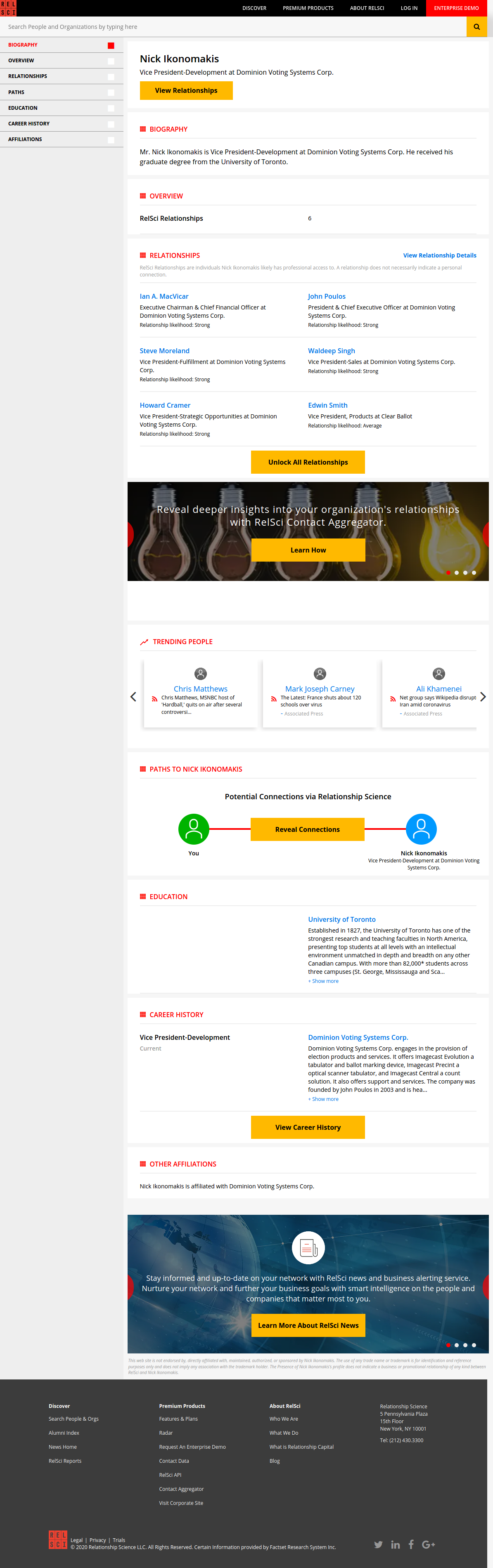Open Edwin Smith's profile link
The image size is (493, 1568).
pos(328,405)
